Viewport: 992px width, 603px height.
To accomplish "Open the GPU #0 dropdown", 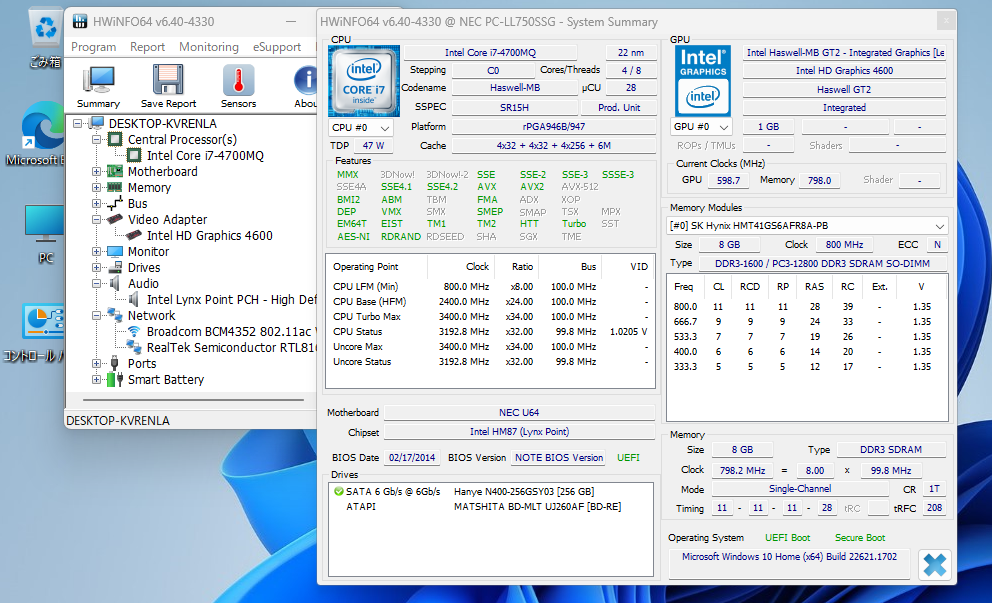I will (x=701, y=127).
